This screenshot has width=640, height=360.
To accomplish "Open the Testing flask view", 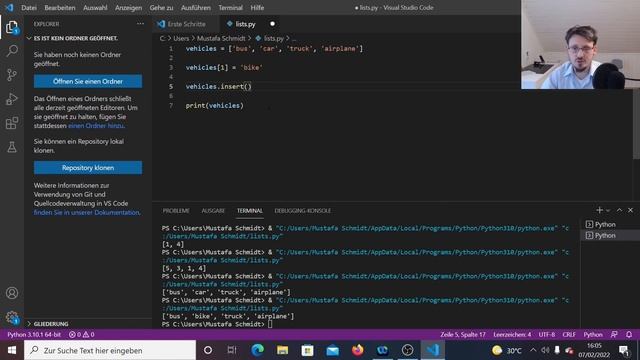I will tap(12, 147).
